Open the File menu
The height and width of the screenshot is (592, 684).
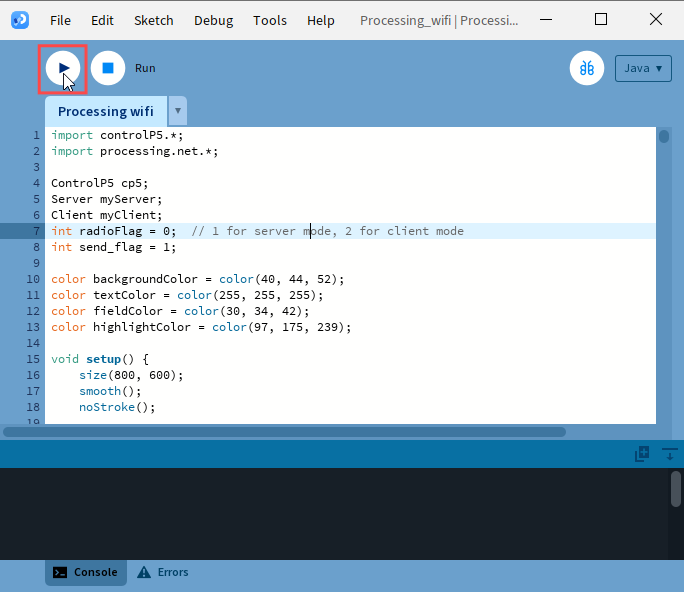point(60,21)
